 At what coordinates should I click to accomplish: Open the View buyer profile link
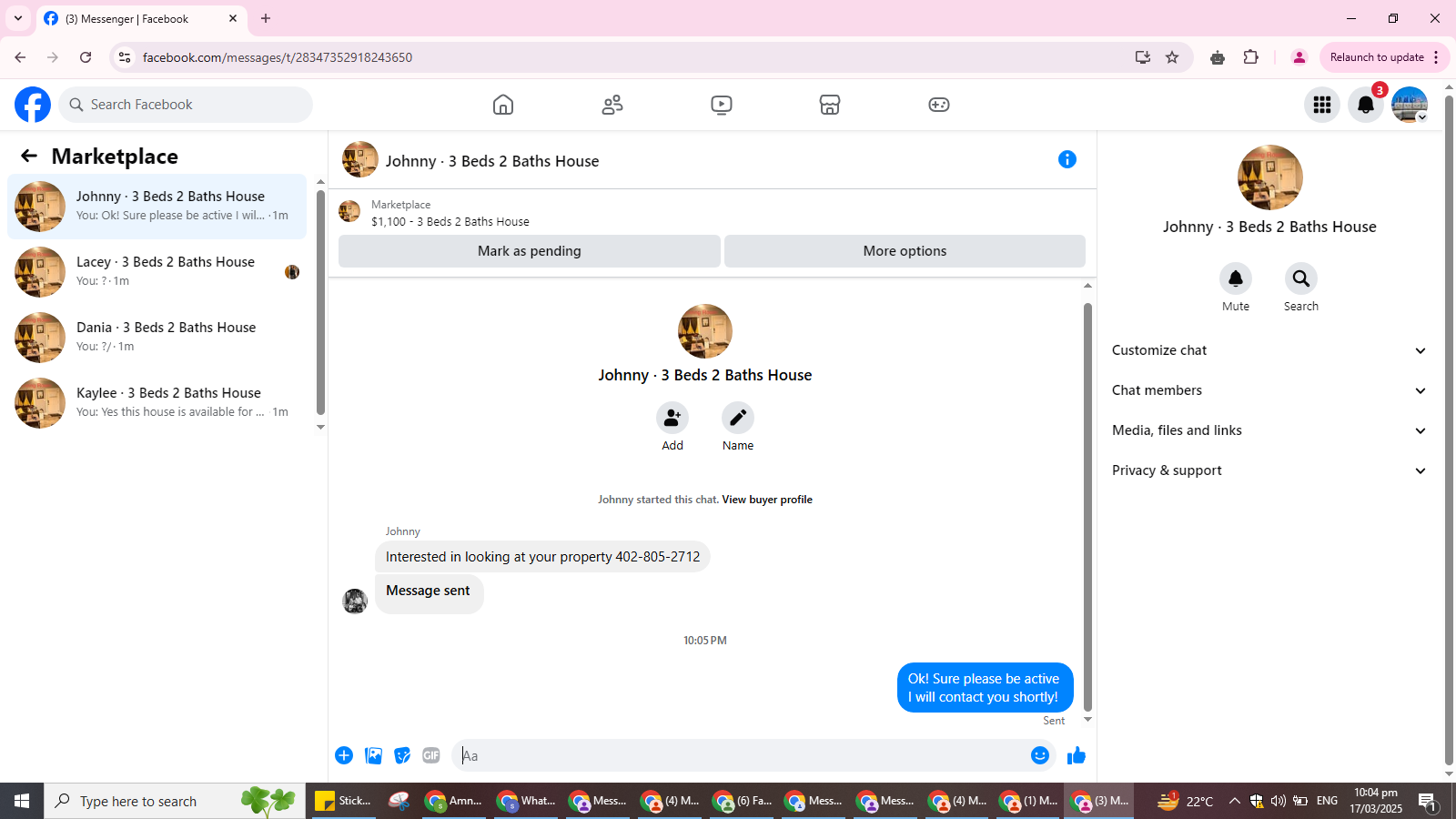[767, 500]
